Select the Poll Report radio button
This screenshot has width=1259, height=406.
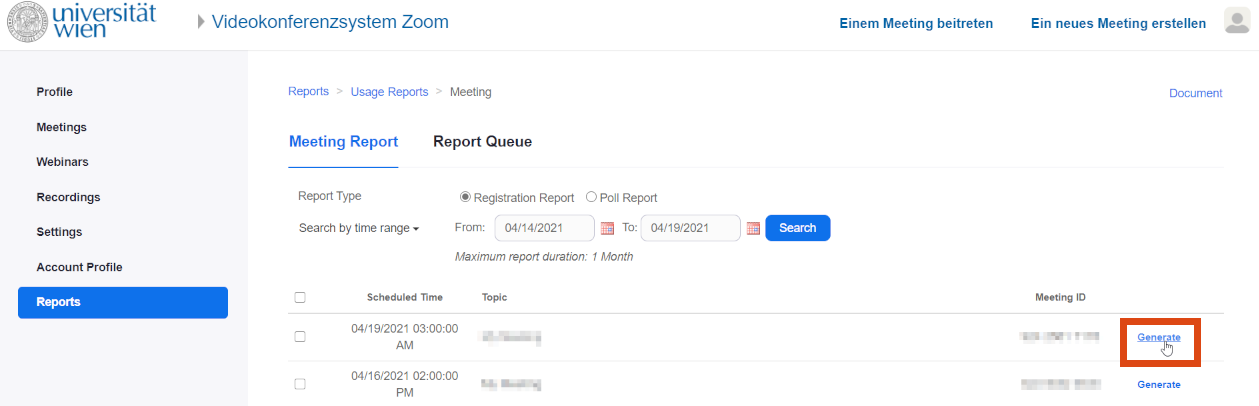pos(591,197)
